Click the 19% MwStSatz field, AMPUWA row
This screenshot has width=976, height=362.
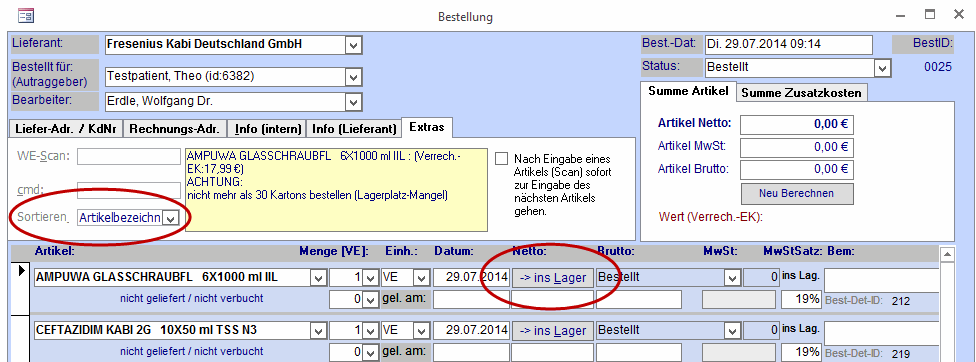coord(802,299)
